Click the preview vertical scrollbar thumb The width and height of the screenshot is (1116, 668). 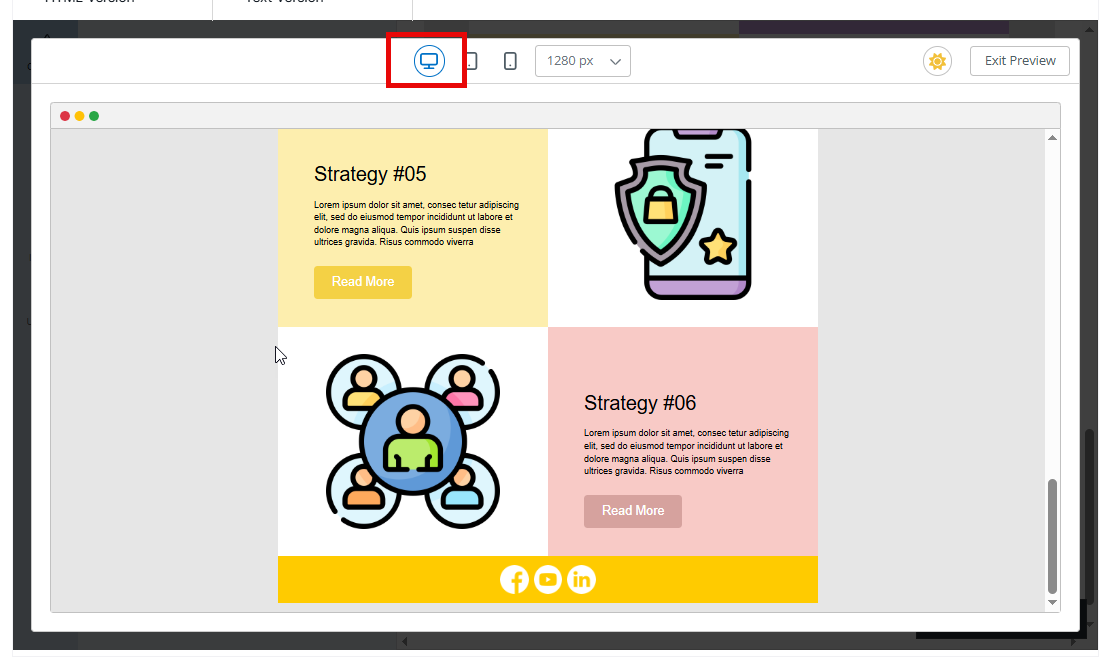point(1052,536)
